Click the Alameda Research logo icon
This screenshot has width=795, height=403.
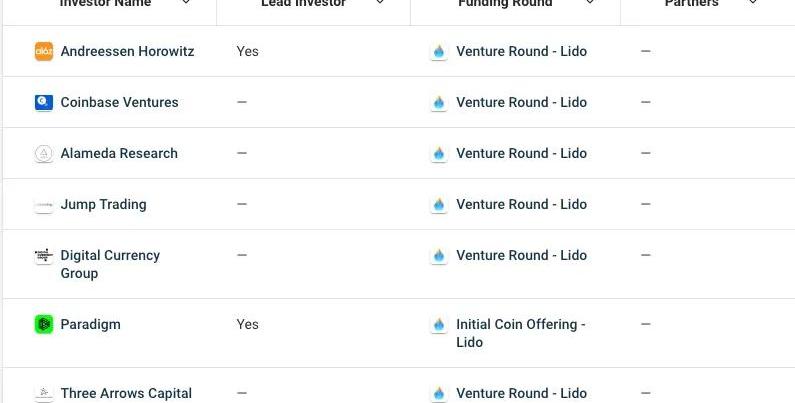tap(43, 153)
